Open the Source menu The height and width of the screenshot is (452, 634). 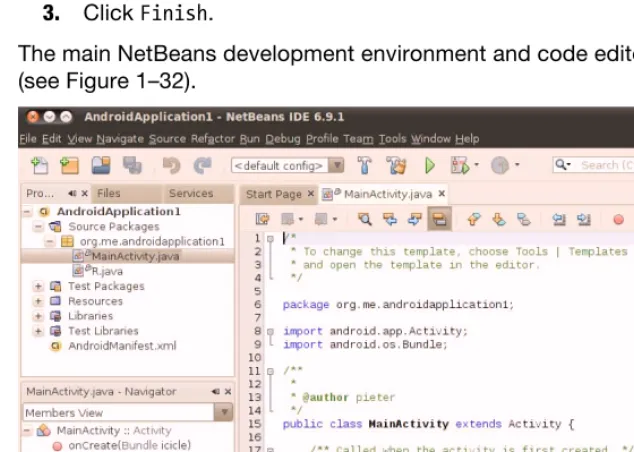click(x=167, y=139)
